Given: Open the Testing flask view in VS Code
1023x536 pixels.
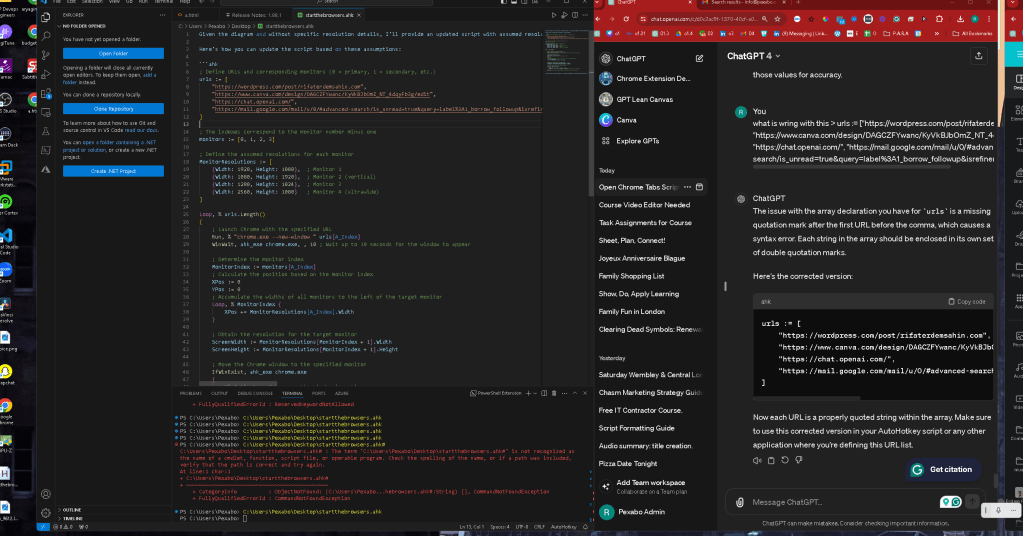Looking at the screenshot, I should [46, 131].
